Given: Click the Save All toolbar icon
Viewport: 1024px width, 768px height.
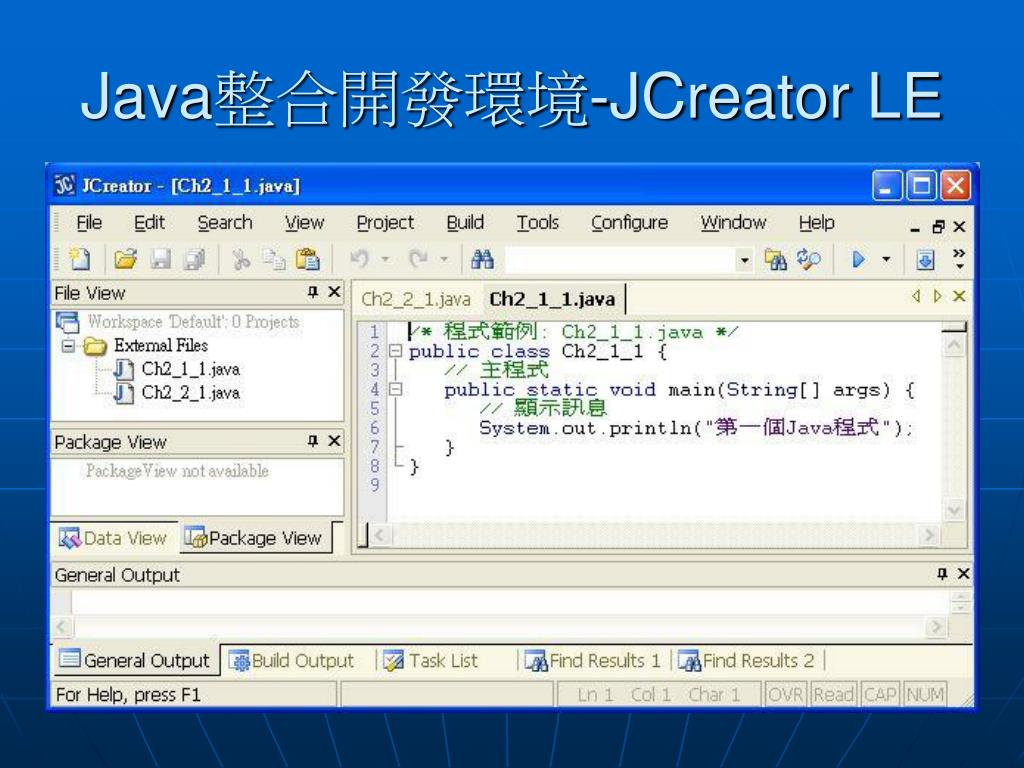Looking at the screenshot, I should [x=195, y=259].
